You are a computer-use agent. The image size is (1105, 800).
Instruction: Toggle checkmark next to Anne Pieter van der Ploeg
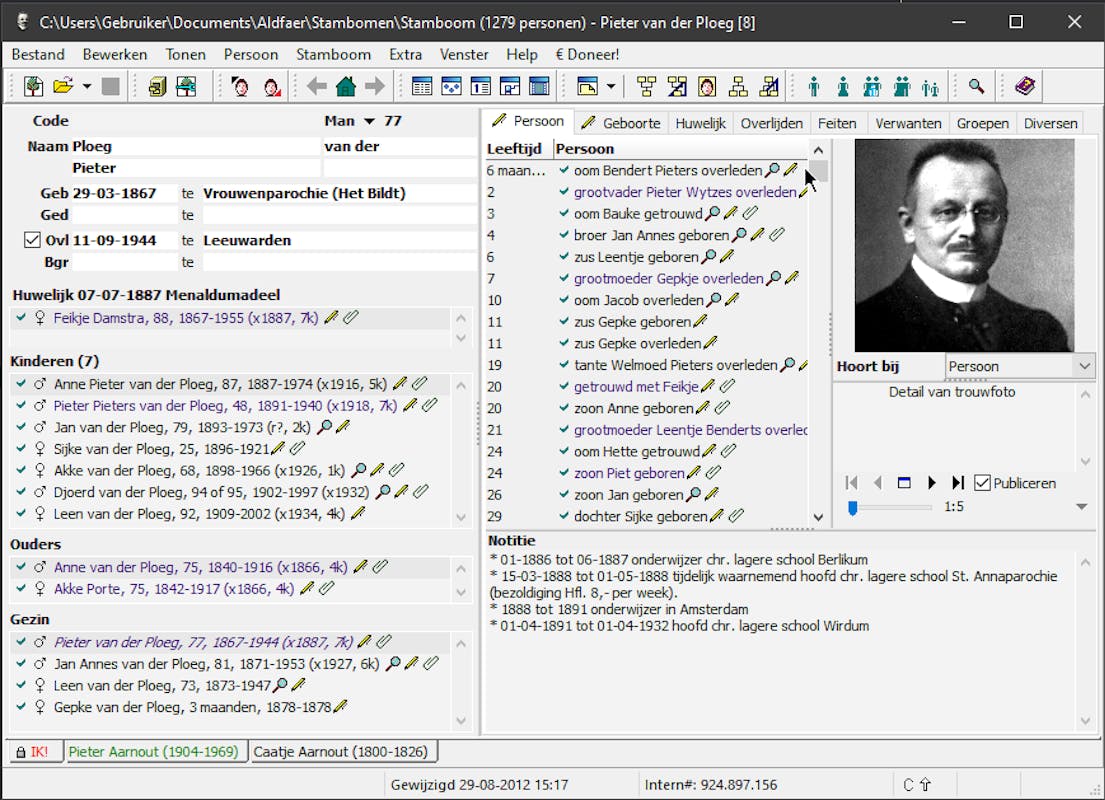[21, 384]
